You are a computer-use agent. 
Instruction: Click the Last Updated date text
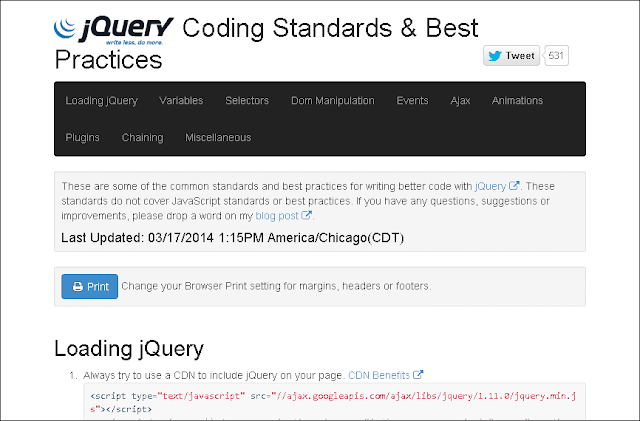pos(233,238)
